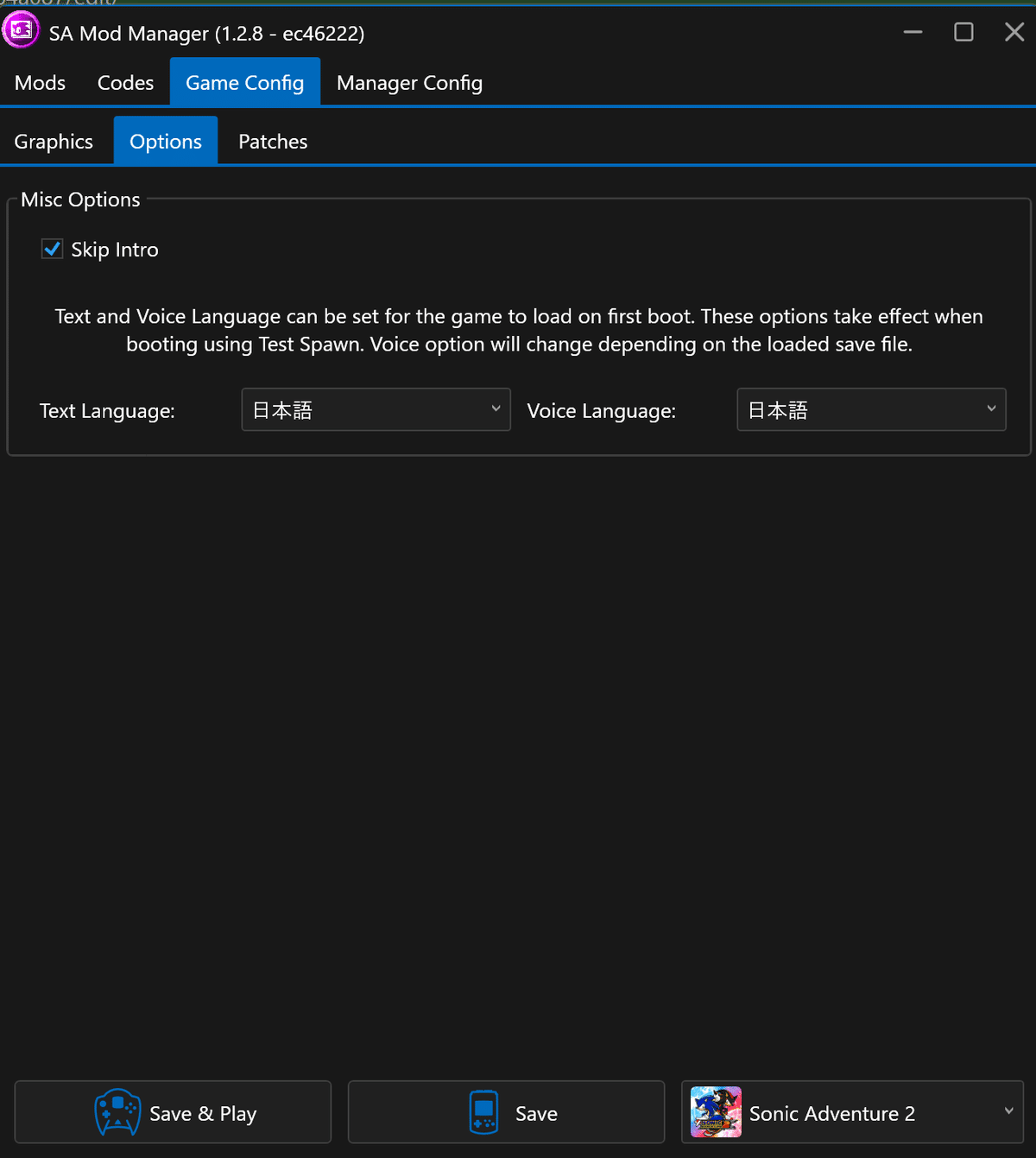1036x1158 pixels.
Task: Switch to the Mods tab
Action: point(39,82)
